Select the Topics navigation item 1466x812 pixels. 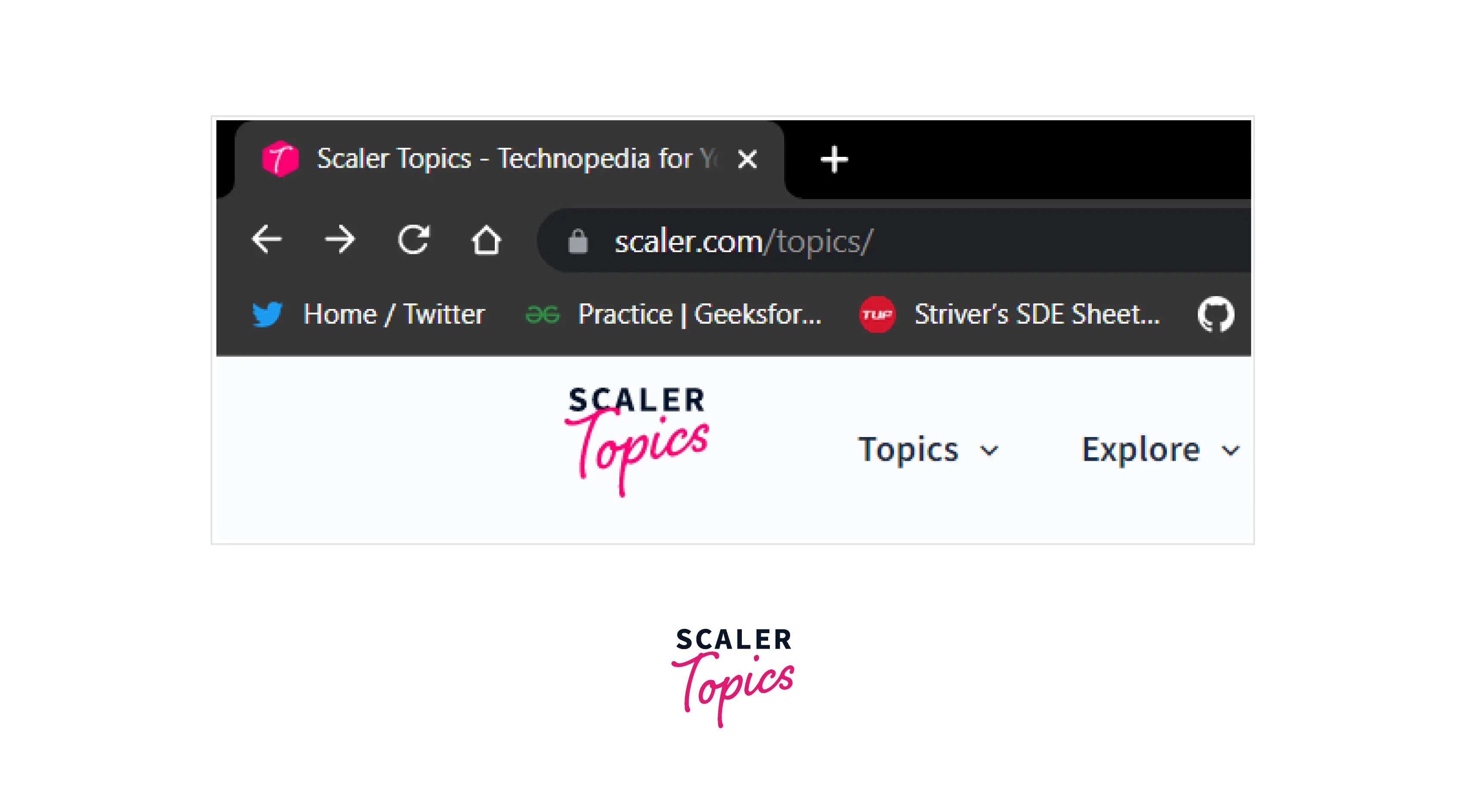click(908, 449)
